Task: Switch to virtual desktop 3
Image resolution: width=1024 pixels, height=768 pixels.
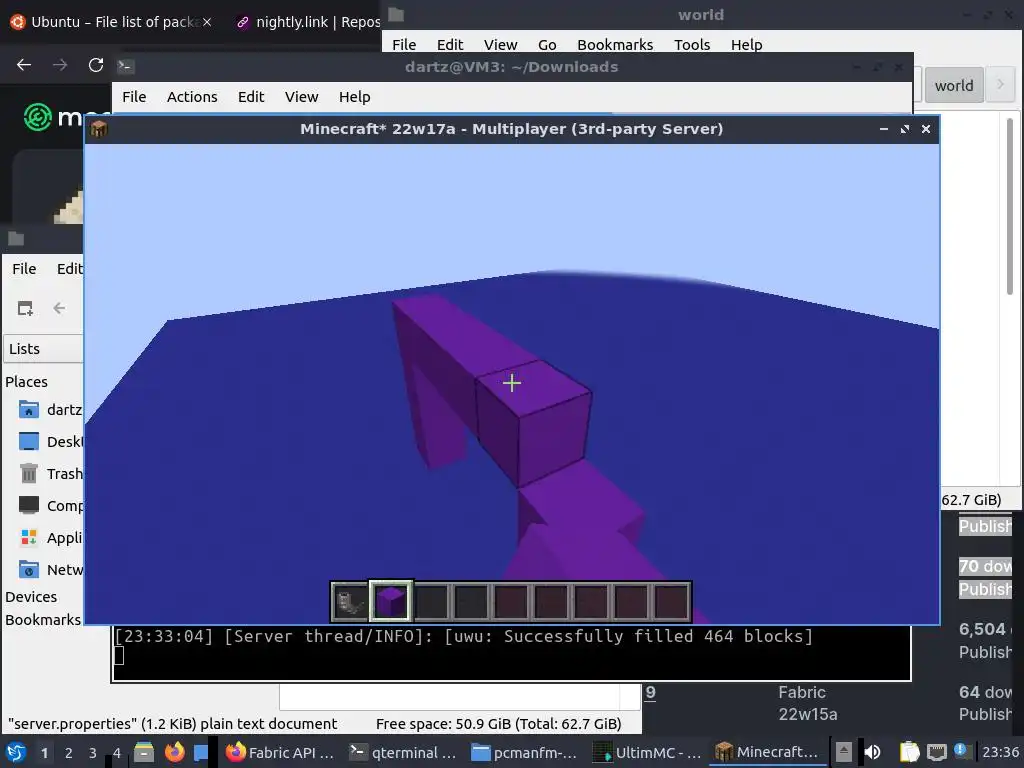Action: (x=93, y=753)
